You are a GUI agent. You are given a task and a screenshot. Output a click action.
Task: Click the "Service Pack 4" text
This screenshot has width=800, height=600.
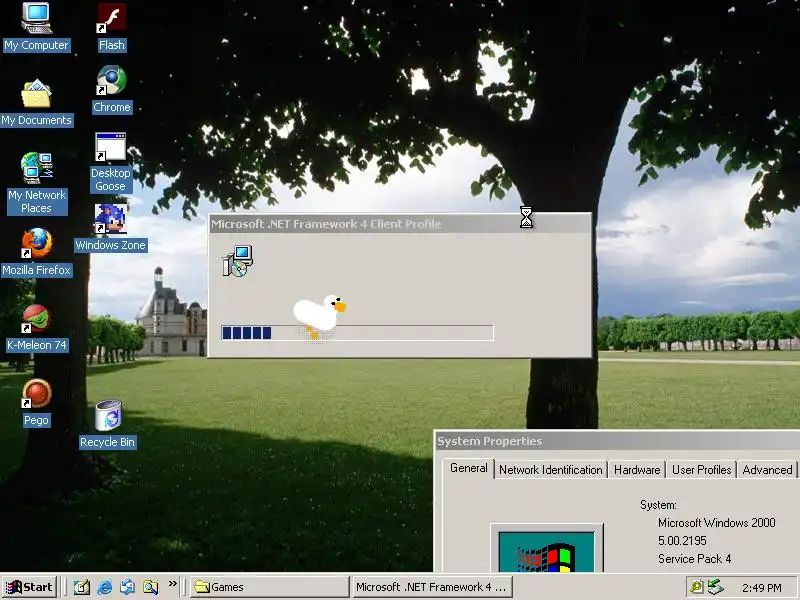[x=694, y=559]
